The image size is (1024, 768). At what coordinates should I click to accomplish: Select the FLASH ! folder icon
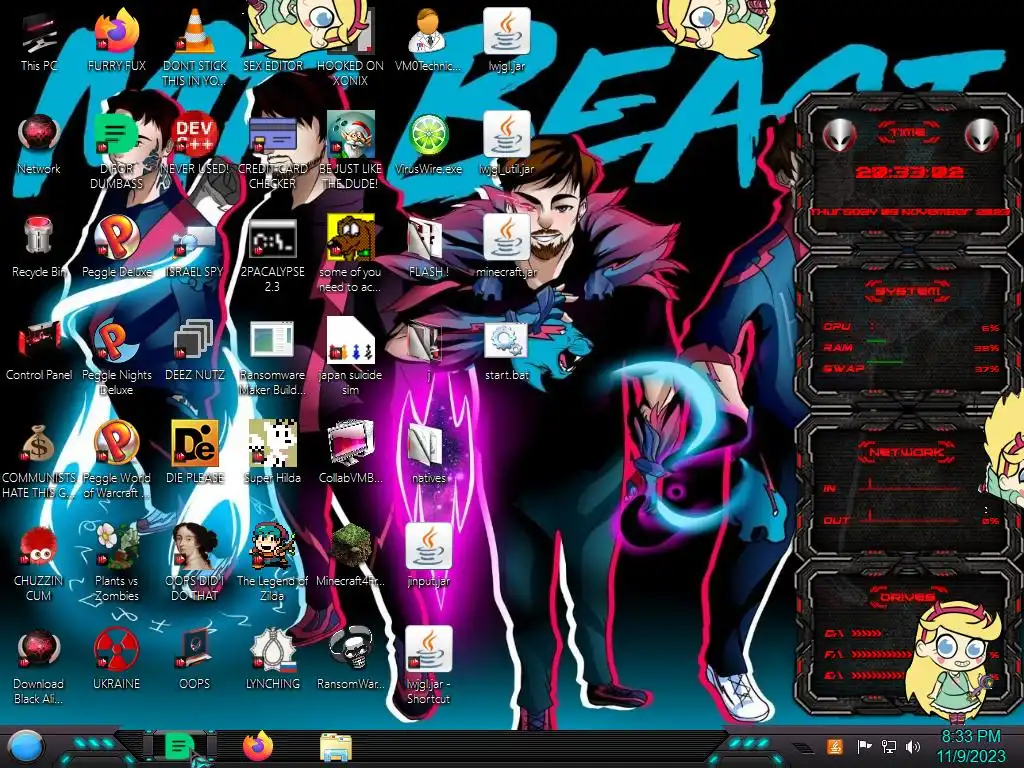(x=428, y=239)
